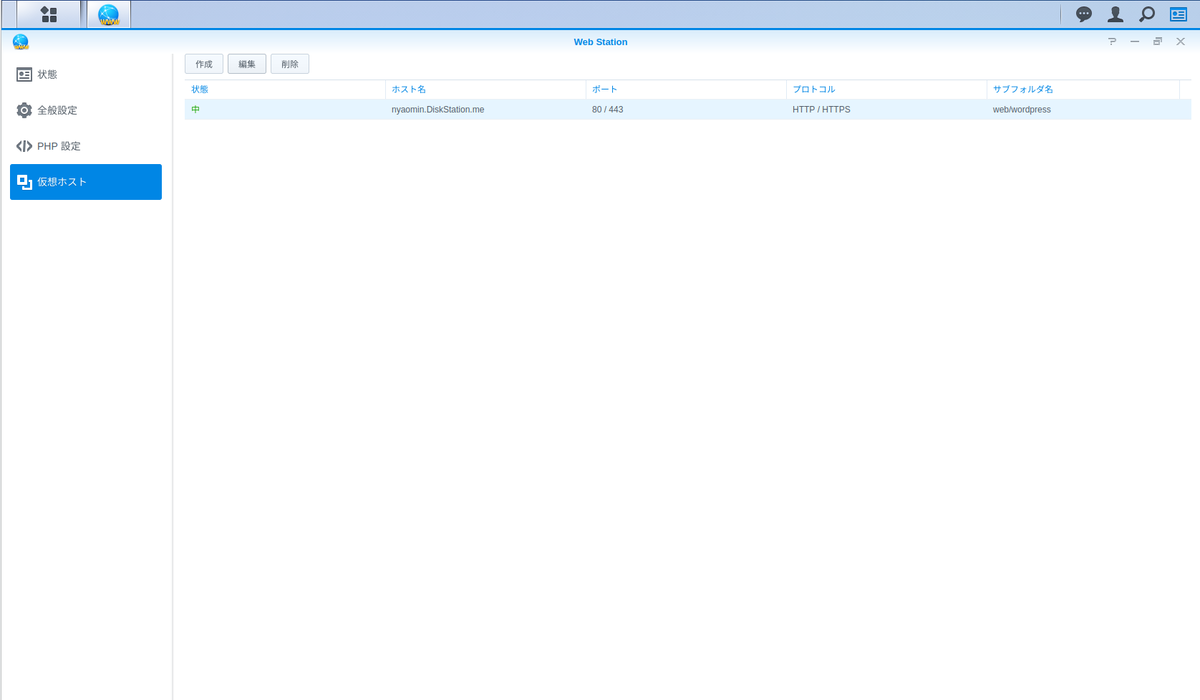Open the 全般設定 general settings page
1200x700 pixels.
point(86,110)
